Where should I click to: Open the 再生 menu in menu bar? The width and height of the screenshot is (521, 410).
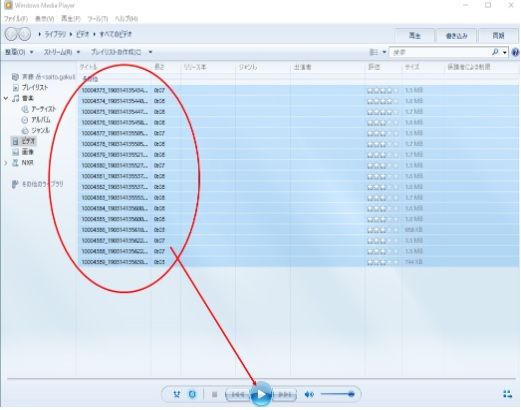[71, 19]
